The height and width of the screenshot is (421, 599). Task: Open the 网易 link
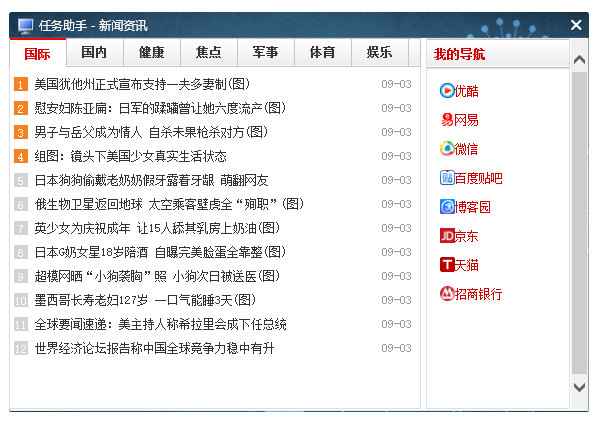pyautogui.click(x=467, y=120)
